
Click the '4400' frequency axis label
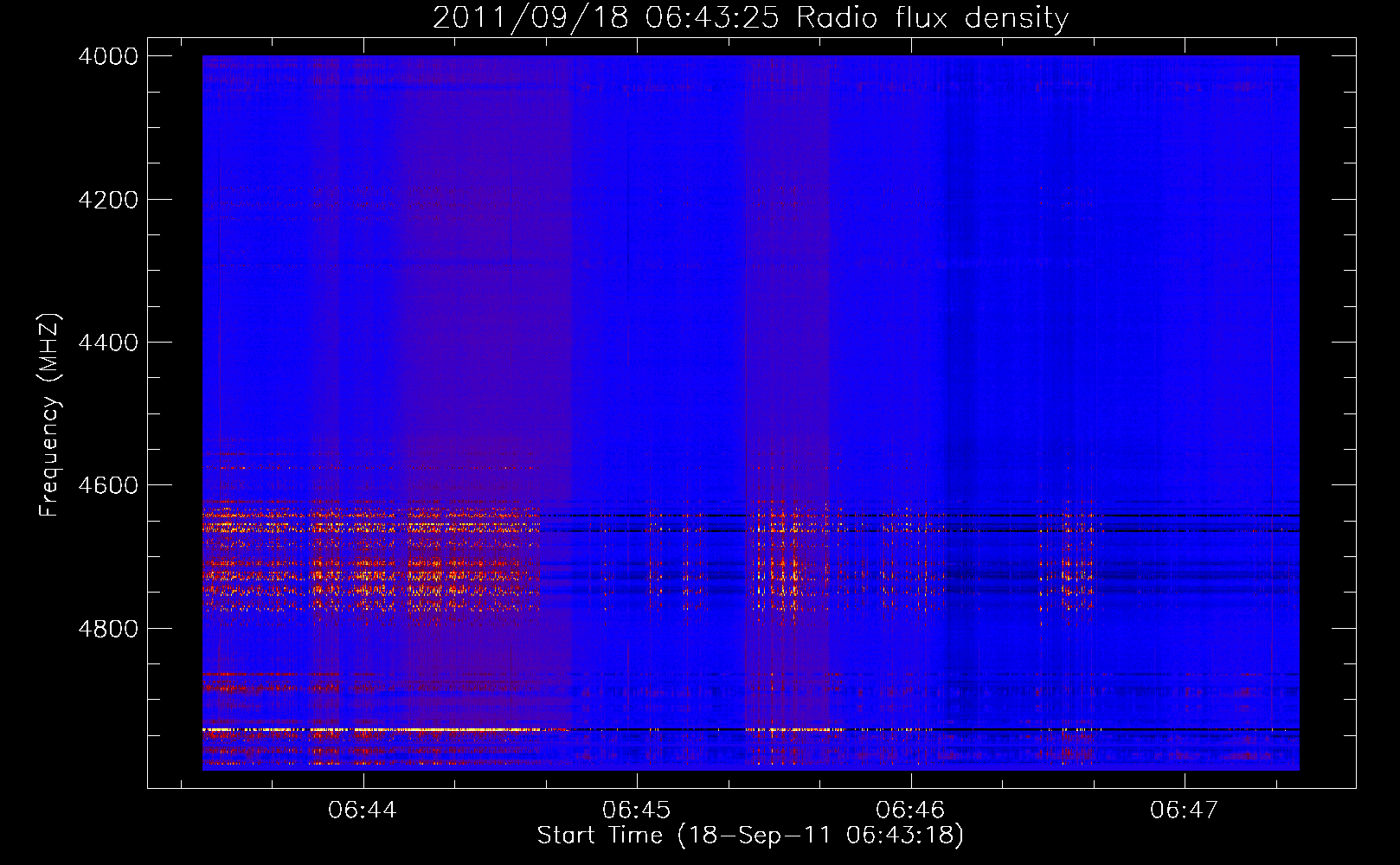point(108,343)
